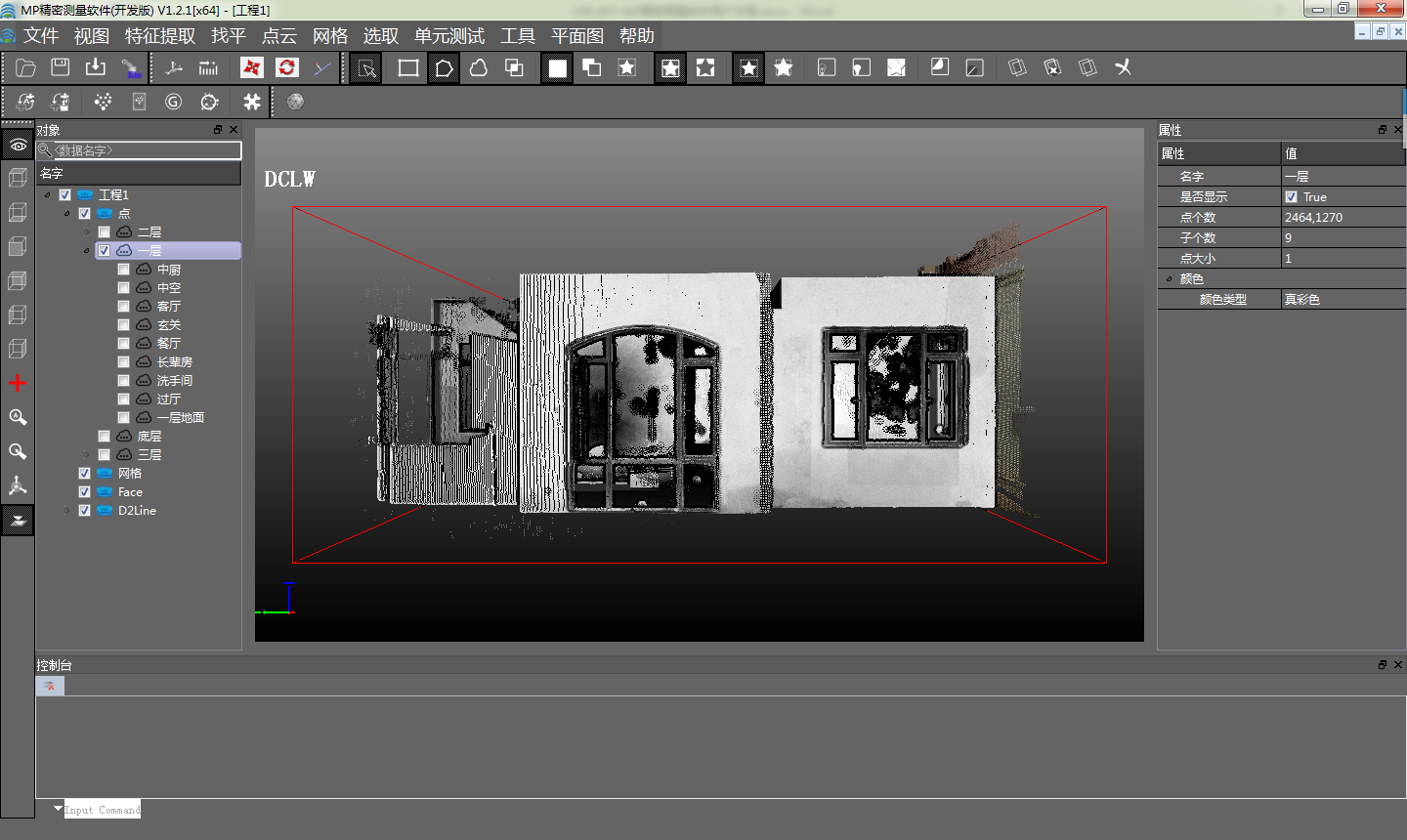1407x840 pixels.
Task: Click the 真彩色 color type value
Action: (x=1302, y=300)
